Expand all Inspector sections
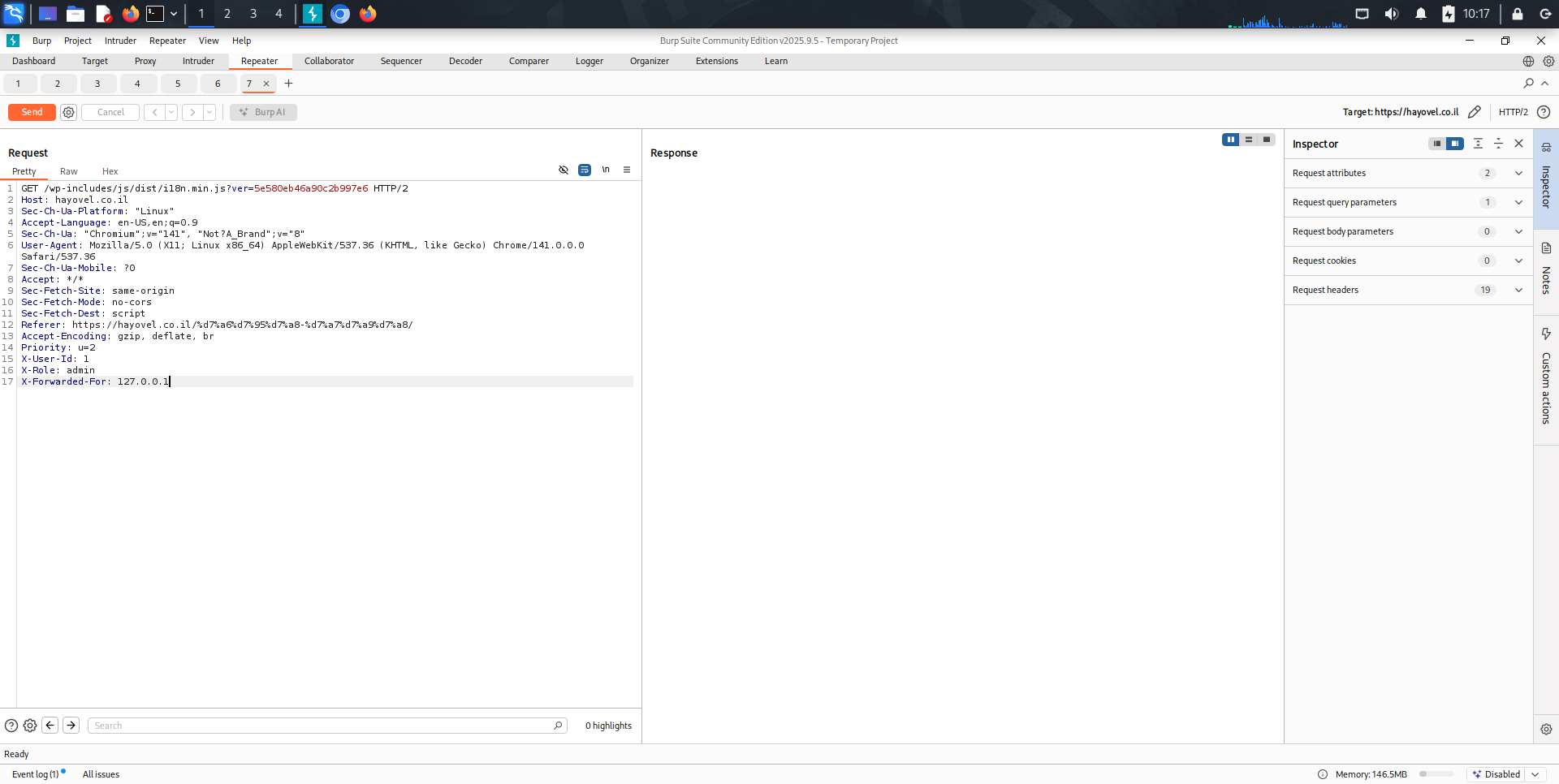Viewport: 1559px width, 784px height. (1478, 144)
